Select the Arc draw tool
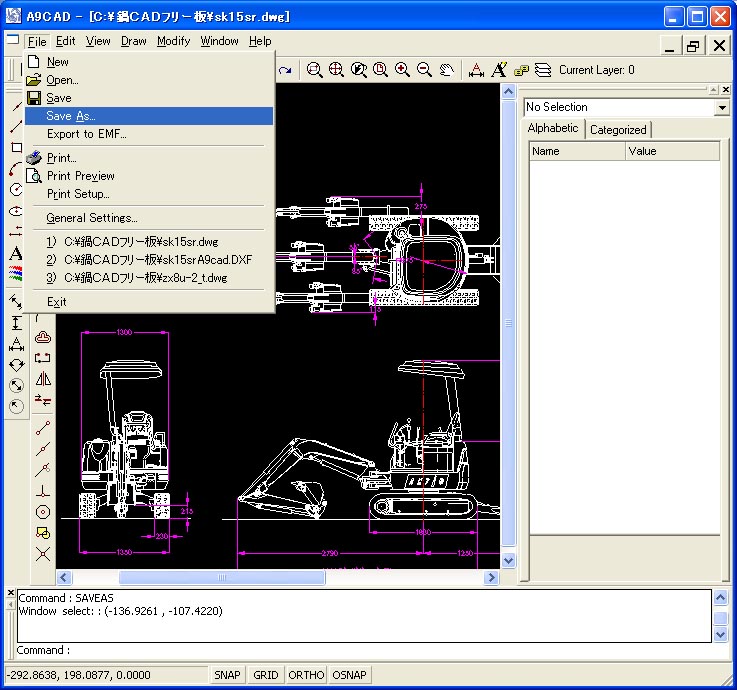The width and height of the screenshot is (737, 690). point(16,169)
